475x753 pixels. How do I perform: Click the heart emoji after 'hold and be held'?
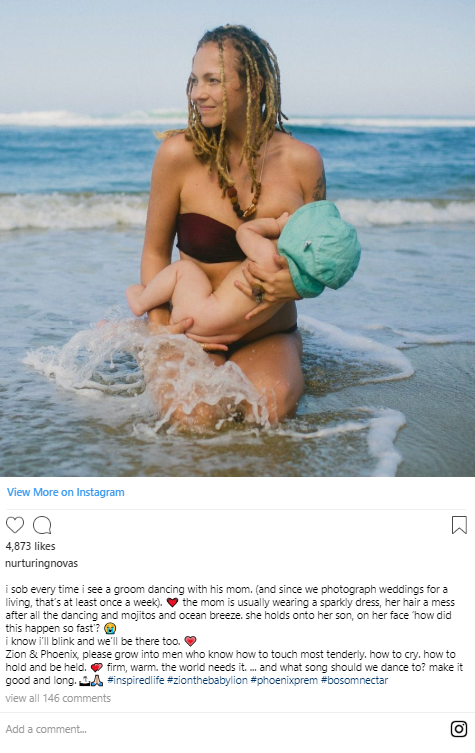point(97,668)
